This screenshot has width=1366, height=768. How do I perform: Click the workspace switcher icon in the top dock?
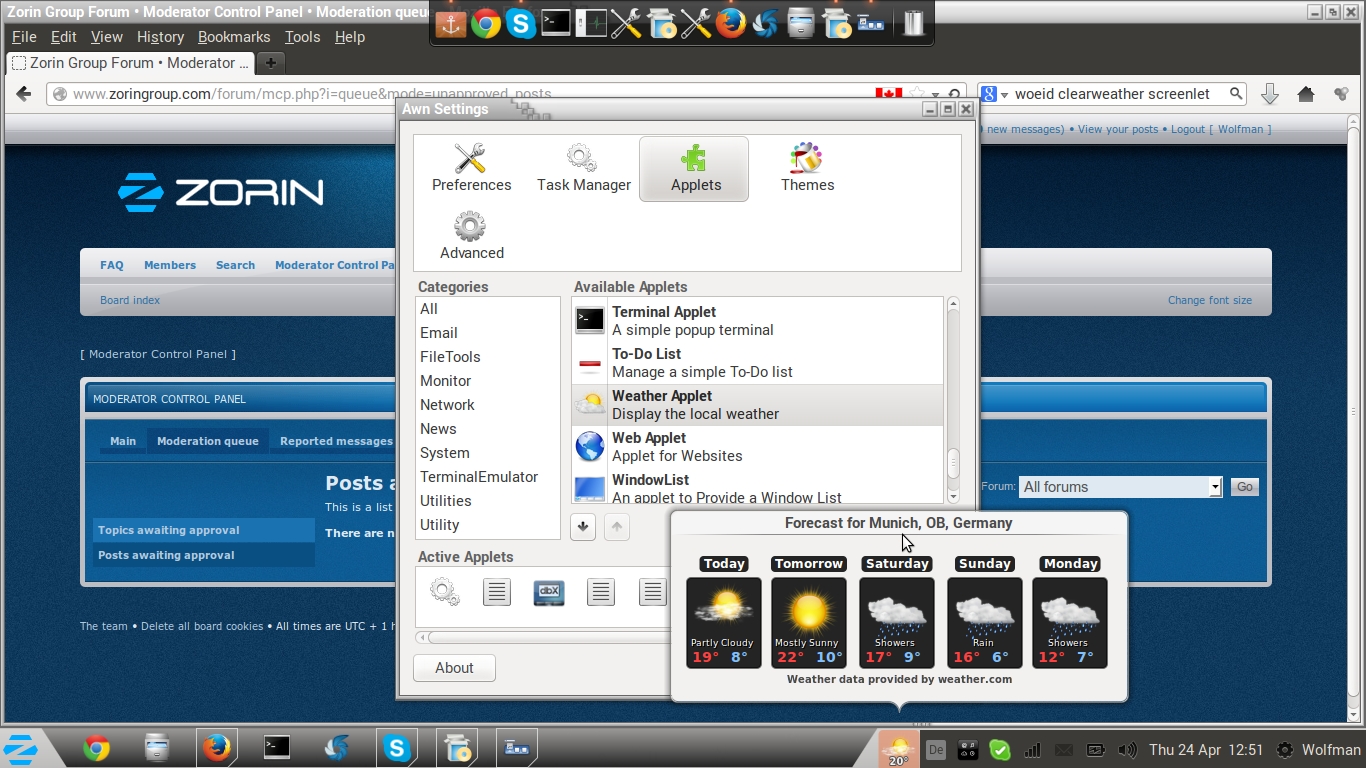[x=871, y=23]
